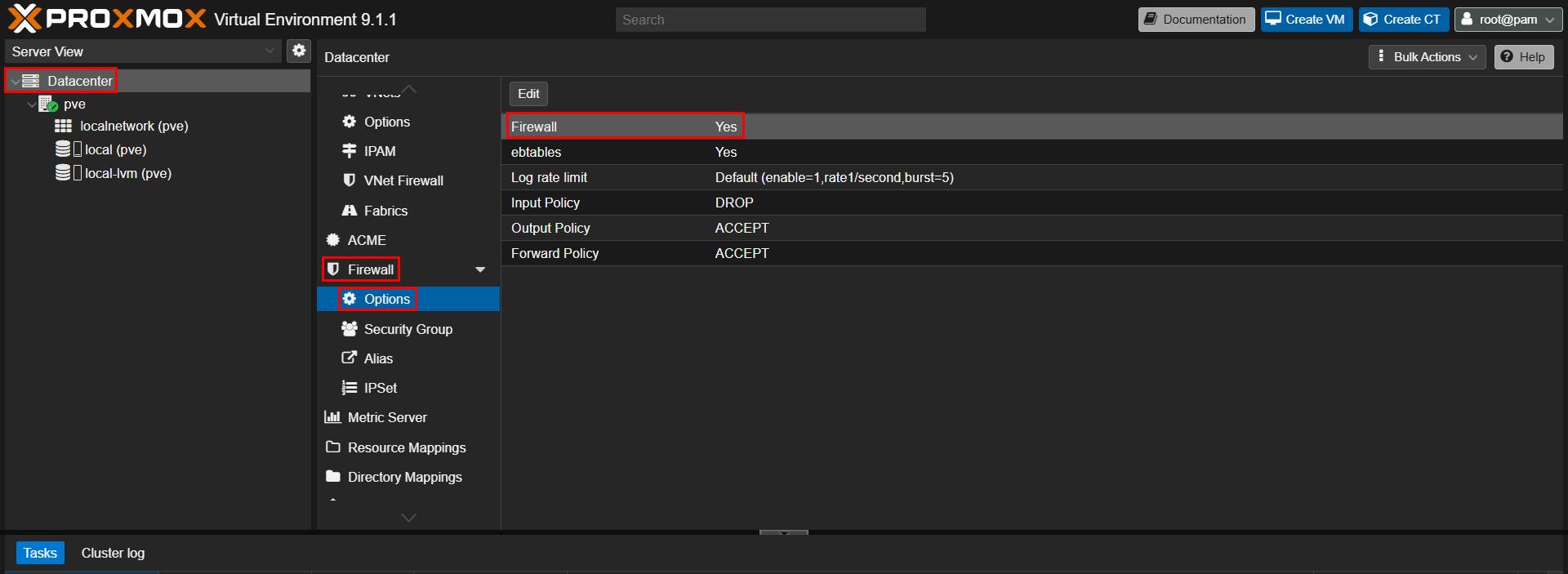The height and width of the screenshot is (574, 1568).
Task: Collapse the Datacenter tree node
Action: point(15,82)
